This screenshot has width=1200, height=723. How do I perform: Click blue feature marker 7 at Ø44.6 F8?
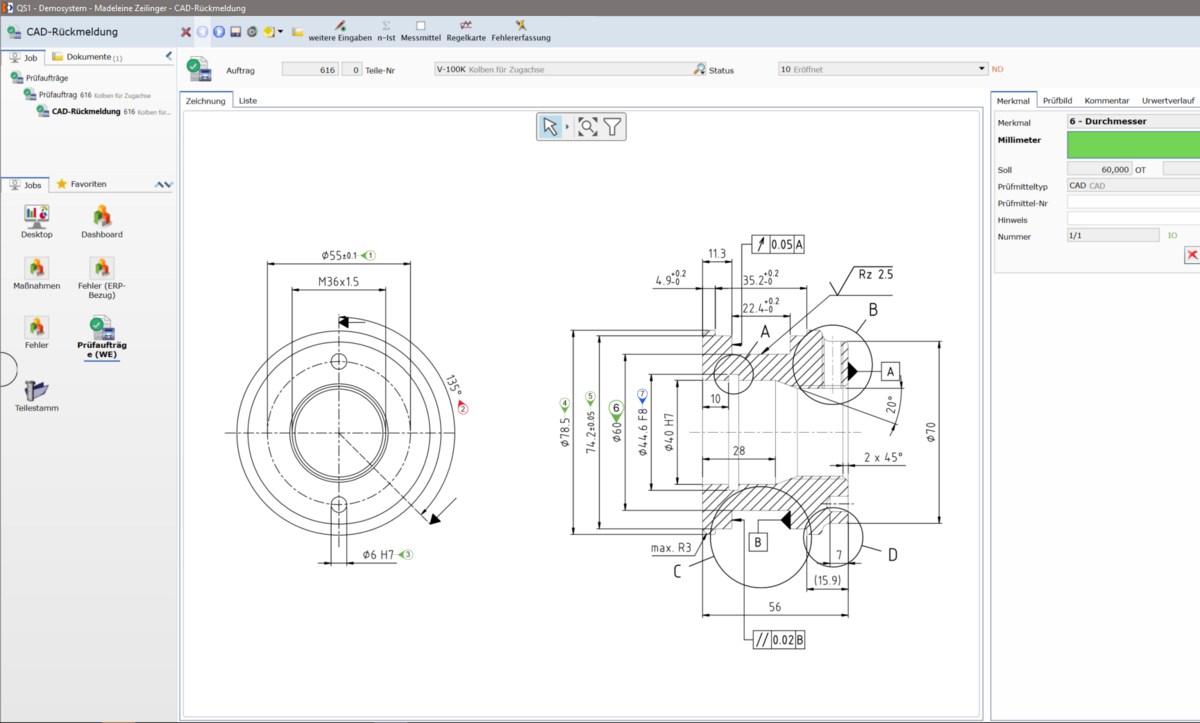[642, 397]
